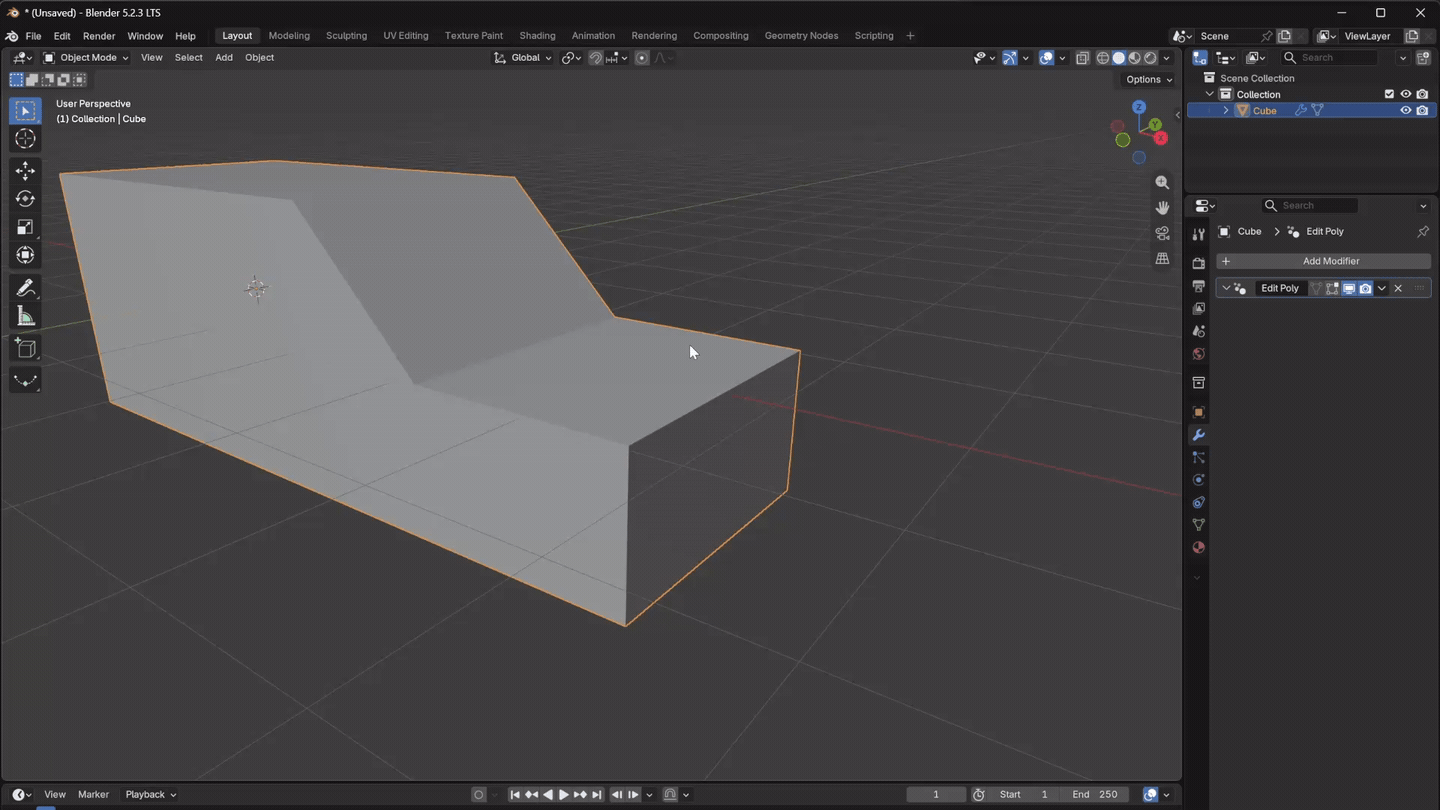1440x810 pixels.
Task: Jump to the last frame endpoint
Action: click(x=597, y=795)
